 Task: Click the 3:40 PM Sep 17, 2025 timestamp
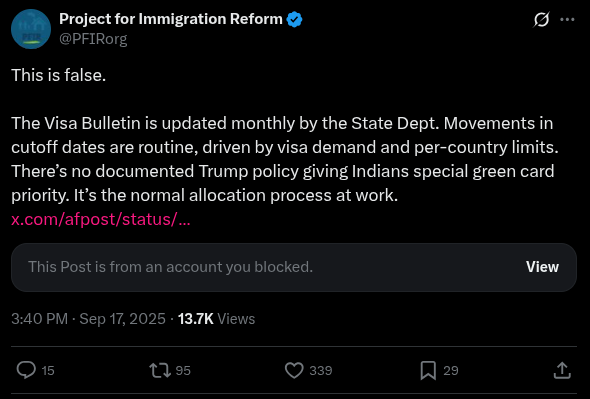(88, 319)
